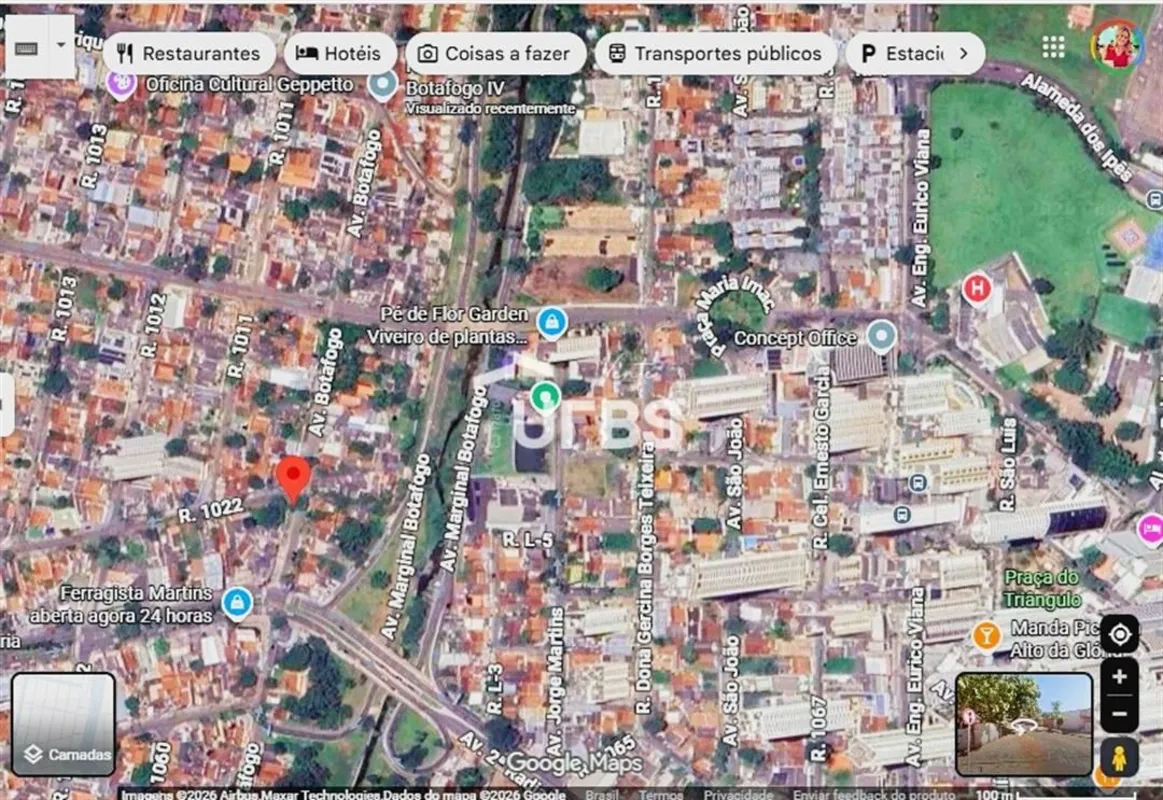
Task: Open Pé de Flor Garden shop marker
Action: [x=552, y=323]
